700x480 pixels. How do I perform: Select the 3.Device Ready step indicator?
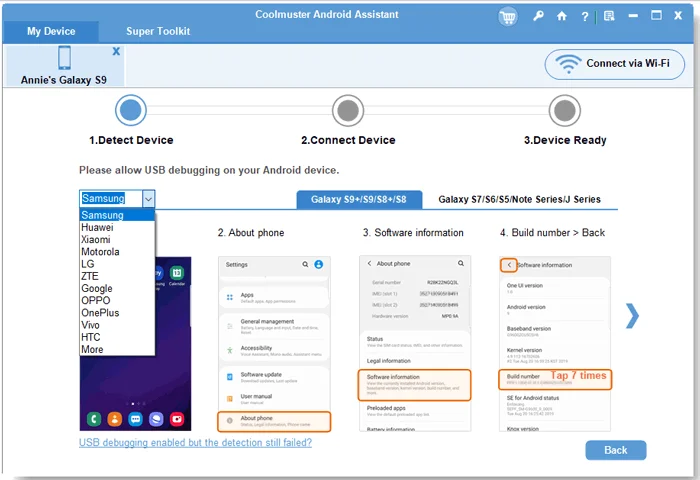click(565, 110)
